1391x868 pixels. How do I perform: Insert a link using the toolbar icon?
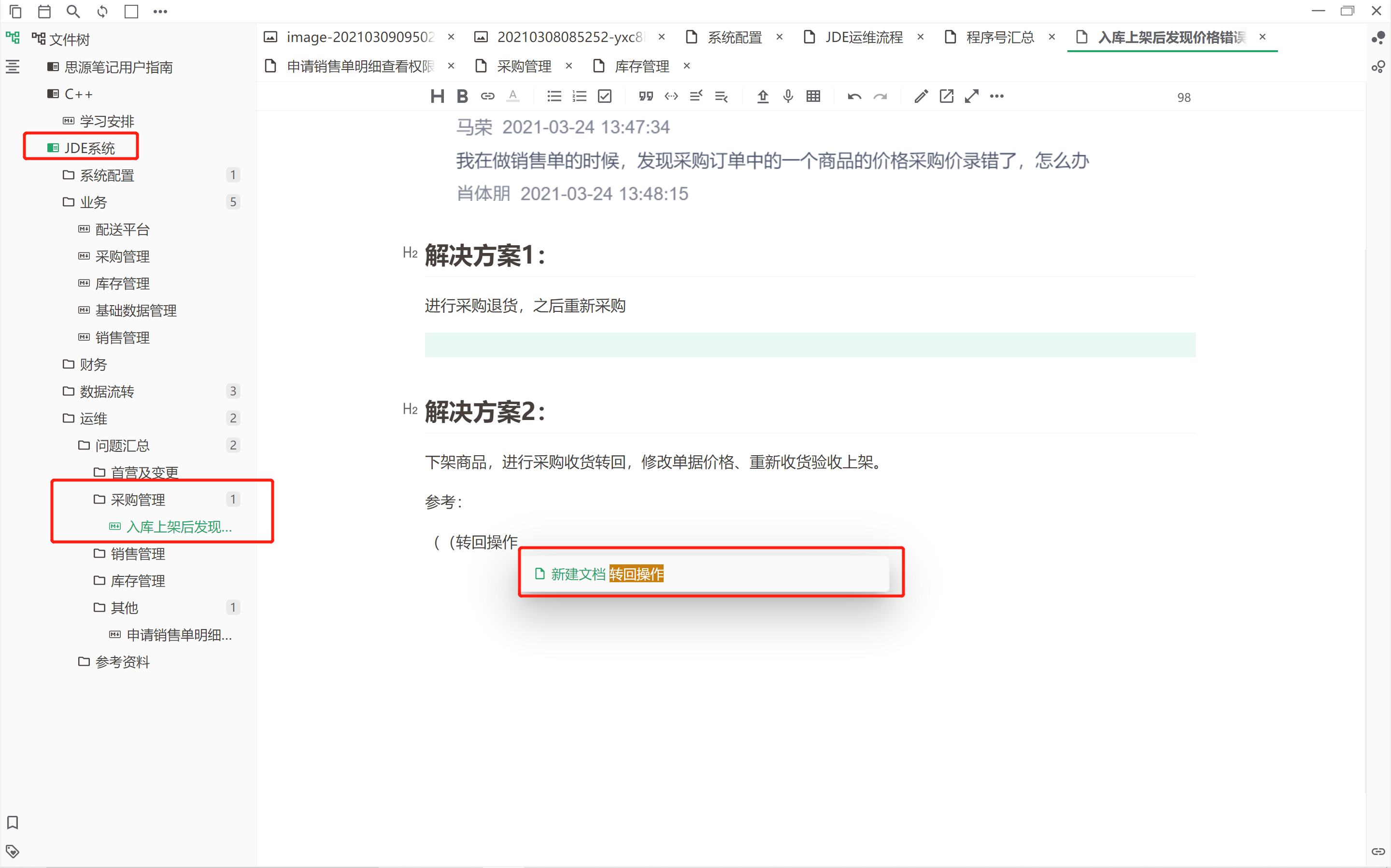pos(487,97)
